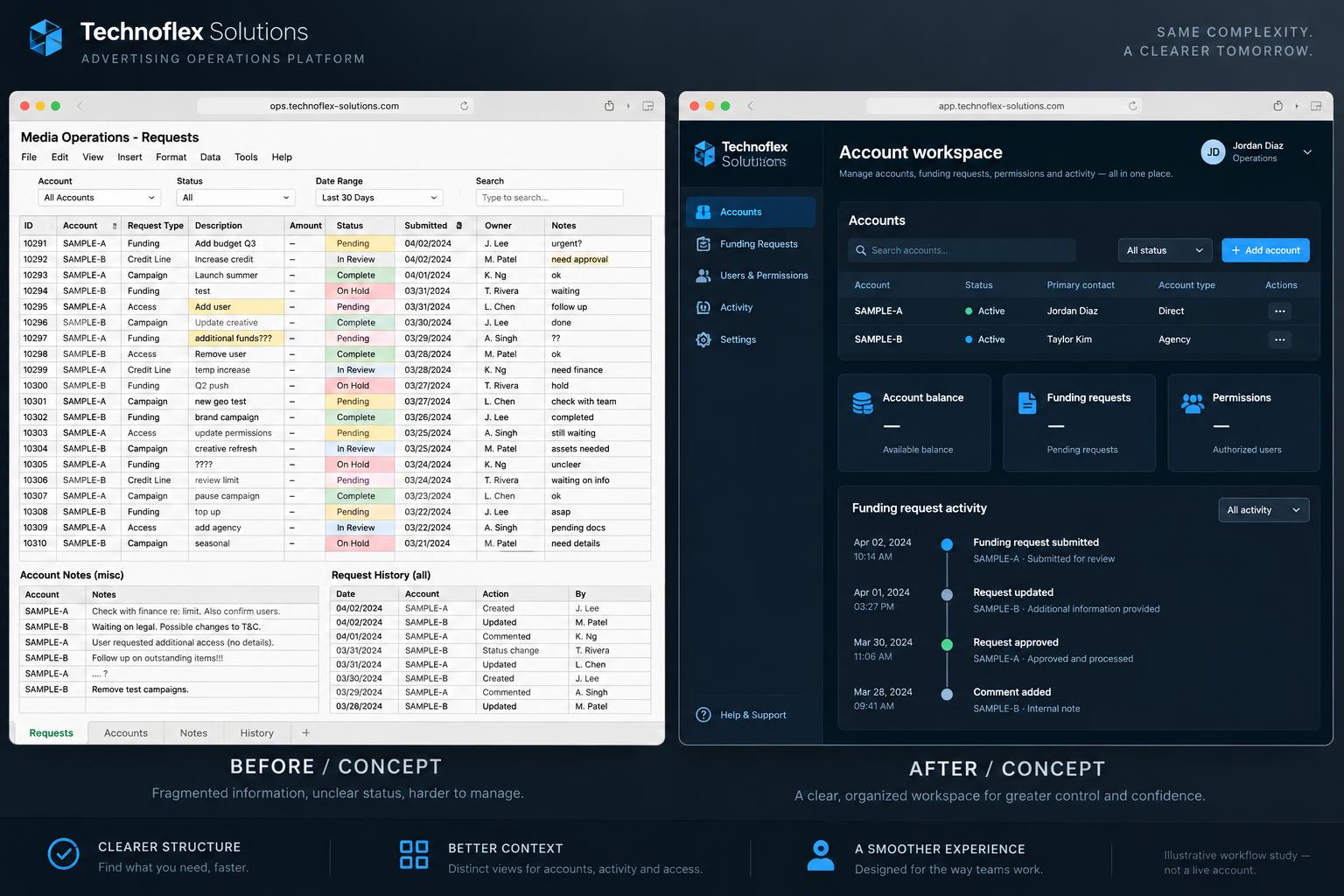Click the ops.technoflex-solutions.com address bar
The width and height of the screenshot is (1344, 896).
334,106
